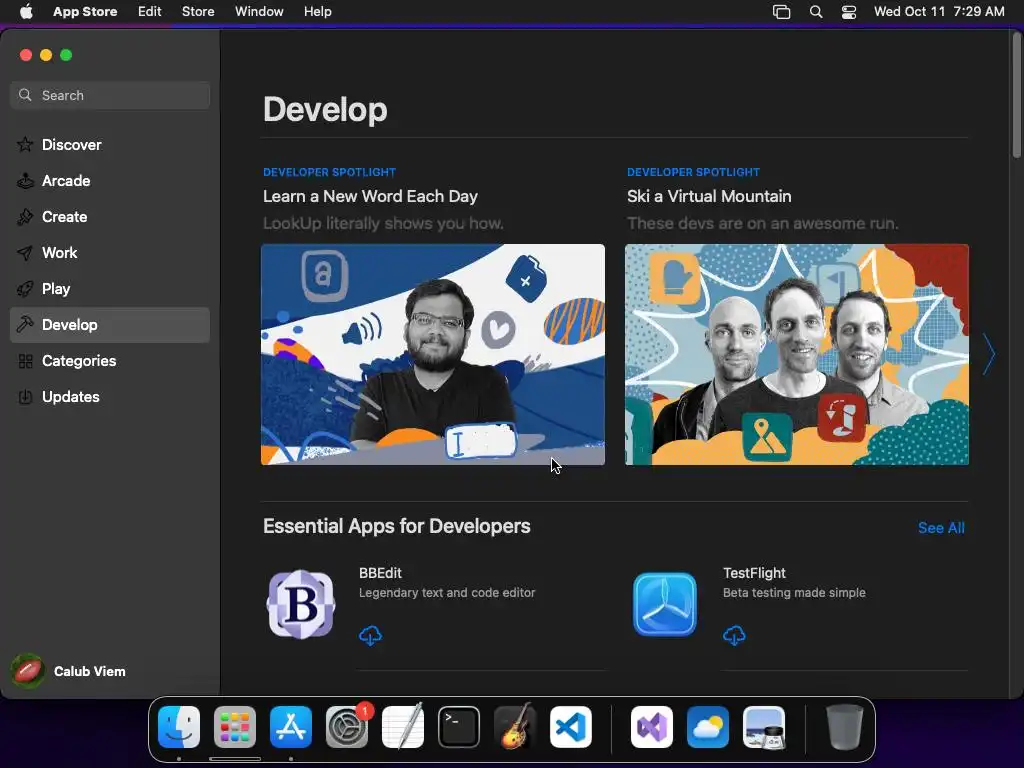Go to the Work section label
The height and width of the screenshot is (768, 1024).
click(x=59, y=253)
